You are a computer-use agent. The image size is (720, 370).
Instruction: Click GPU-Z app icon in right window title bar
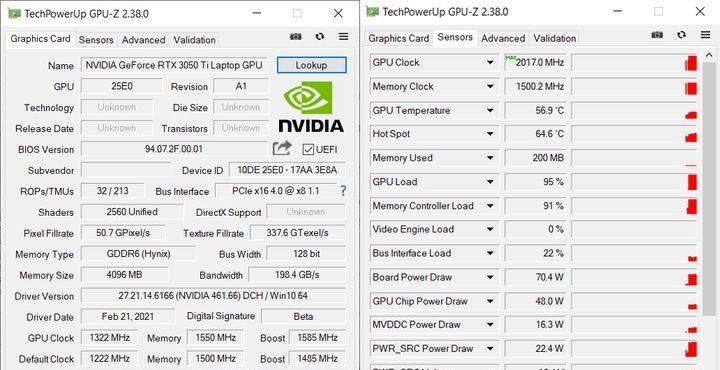(x=372, y=11)
